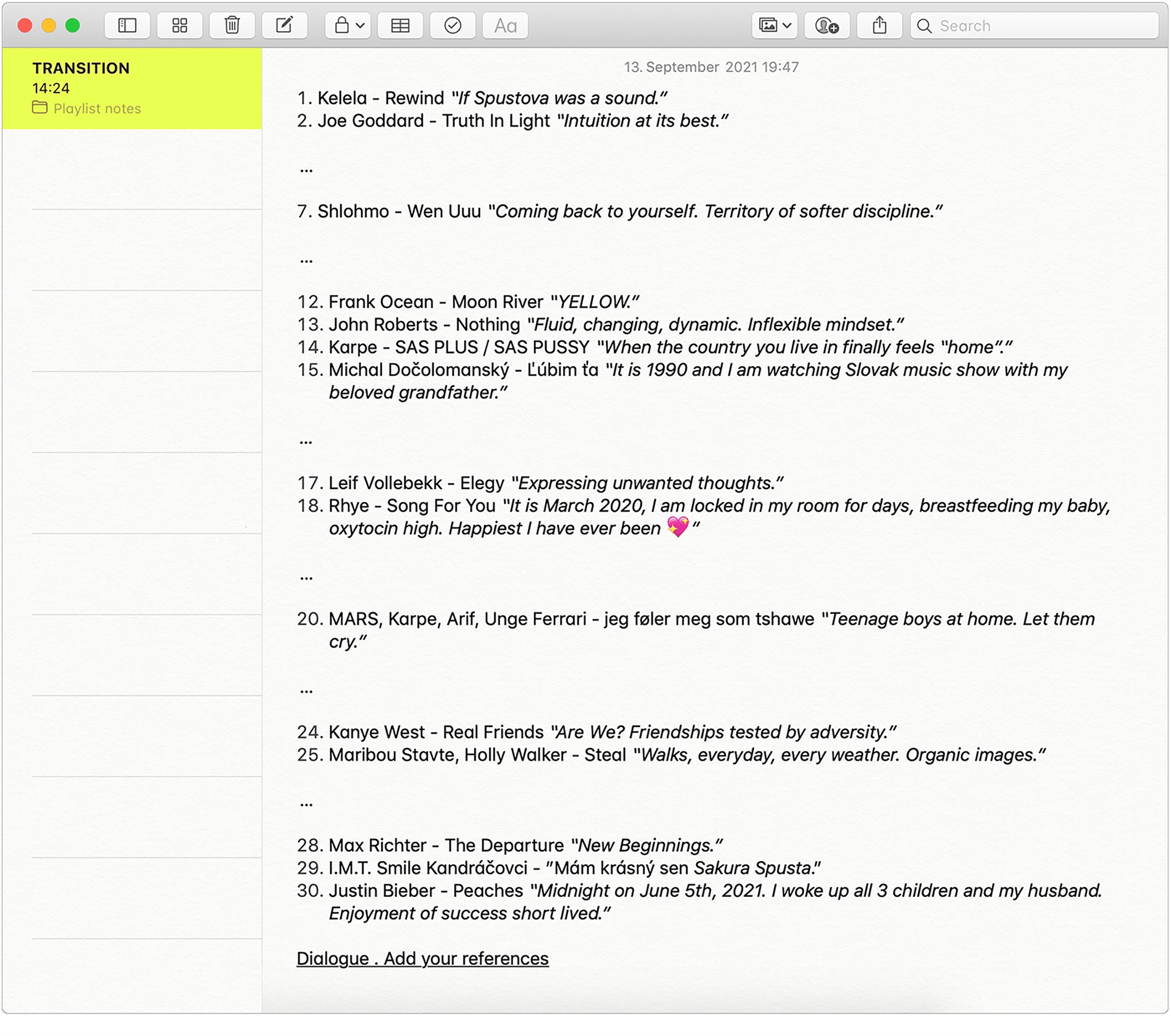
Task: Click the note date 13. September 2021
Action: tap(711, 67)
